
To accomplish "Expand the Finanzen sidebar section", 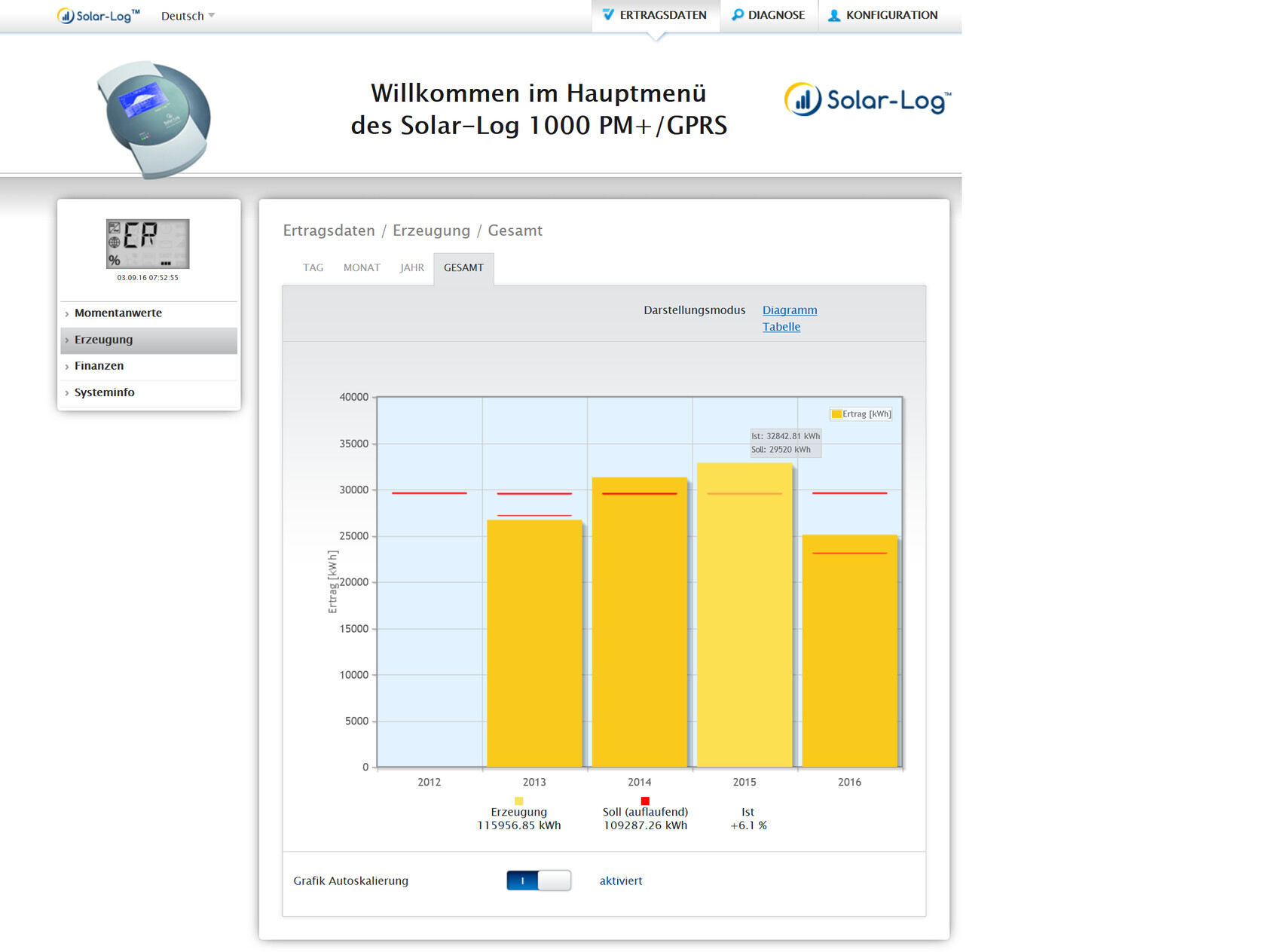I will click(99, 366).
